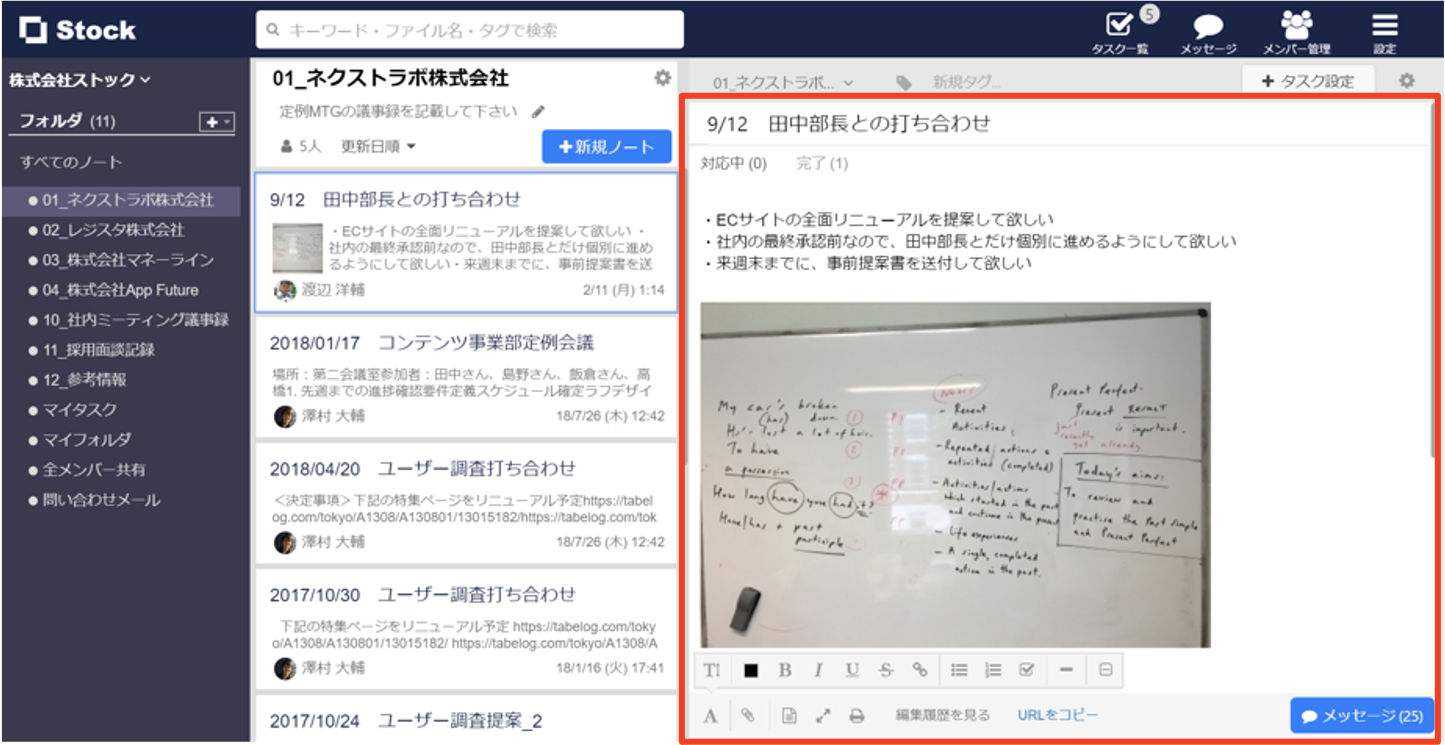Image resolution: width=1445 pixels, height=745 pixels.
Task: Open folder 04_株式会社App Future
Action: pos(120,290)
